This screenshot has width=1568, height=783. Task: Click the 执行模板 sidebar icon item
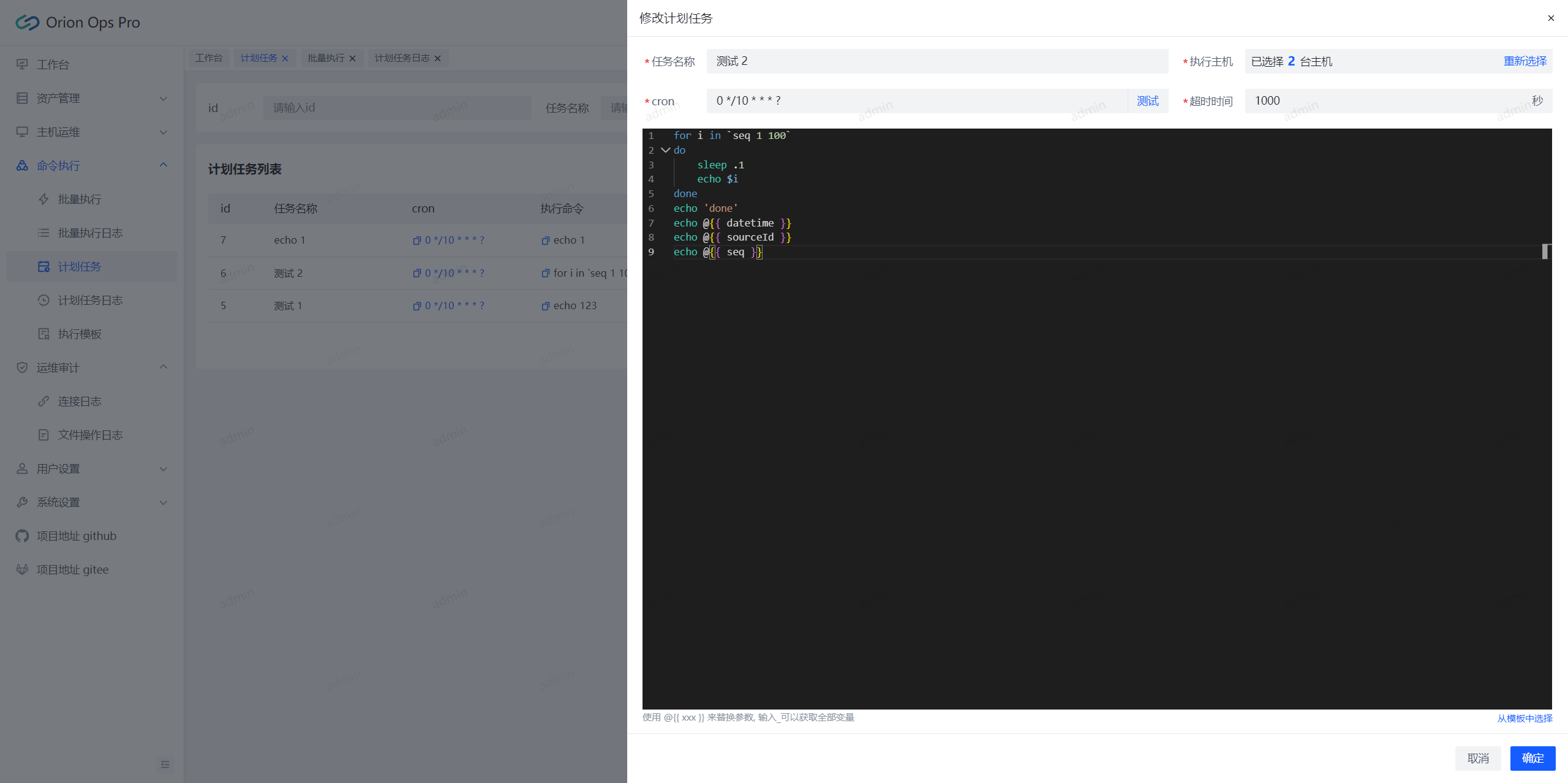[43, 334]
